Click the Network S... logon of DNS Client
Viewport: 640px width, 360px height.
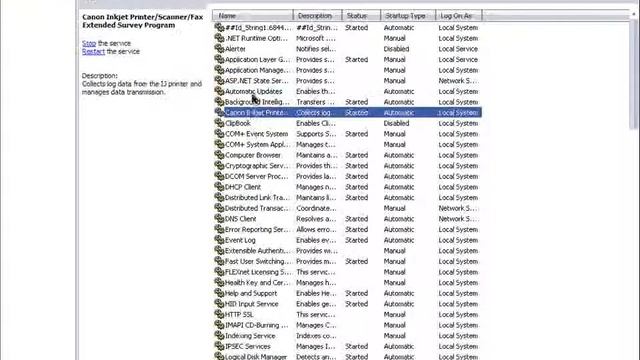click(x=458, y=219)
